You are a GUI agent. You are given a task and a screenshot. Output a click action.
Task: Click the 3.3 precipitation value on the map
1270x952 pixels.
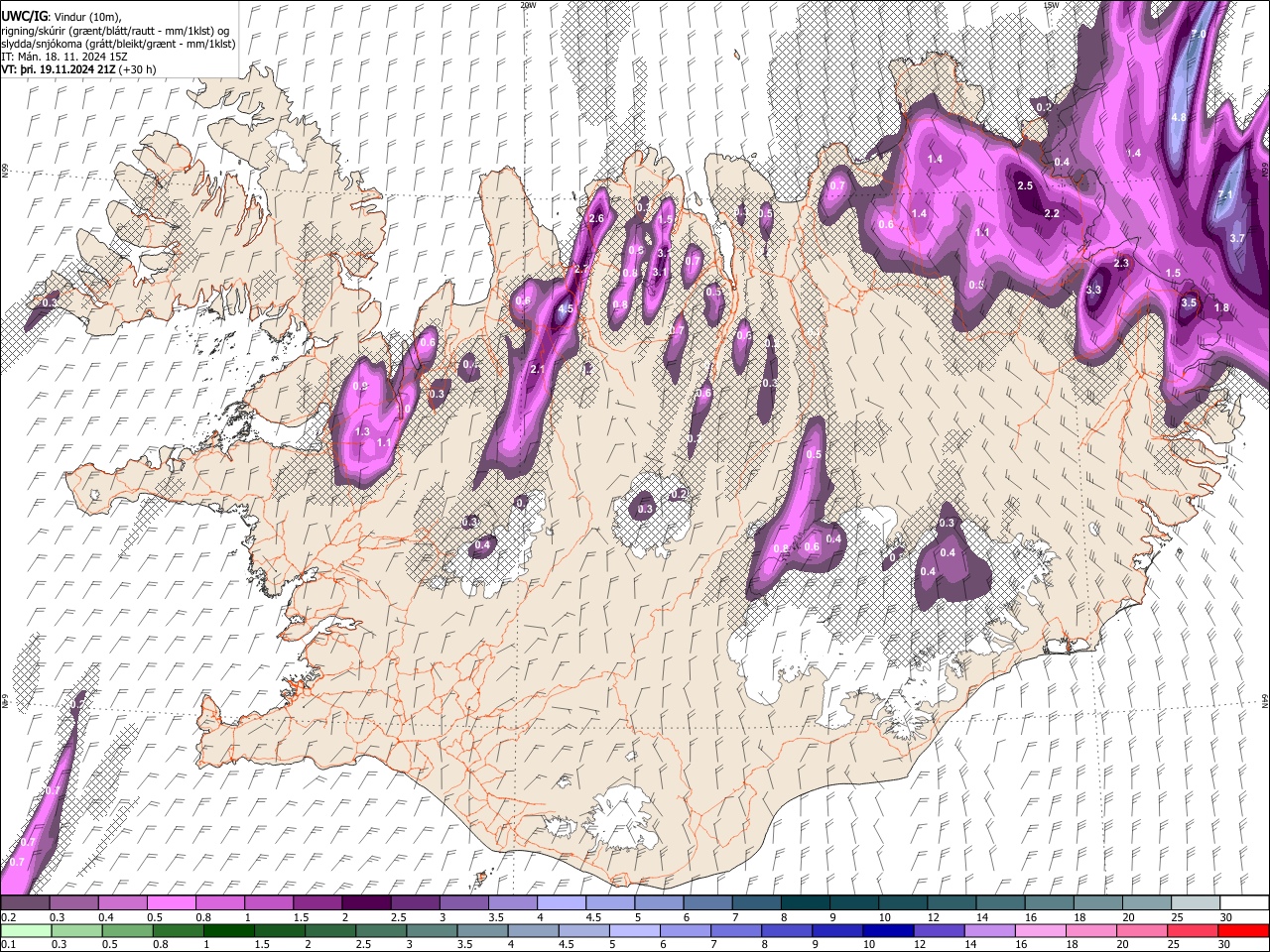1093,291
